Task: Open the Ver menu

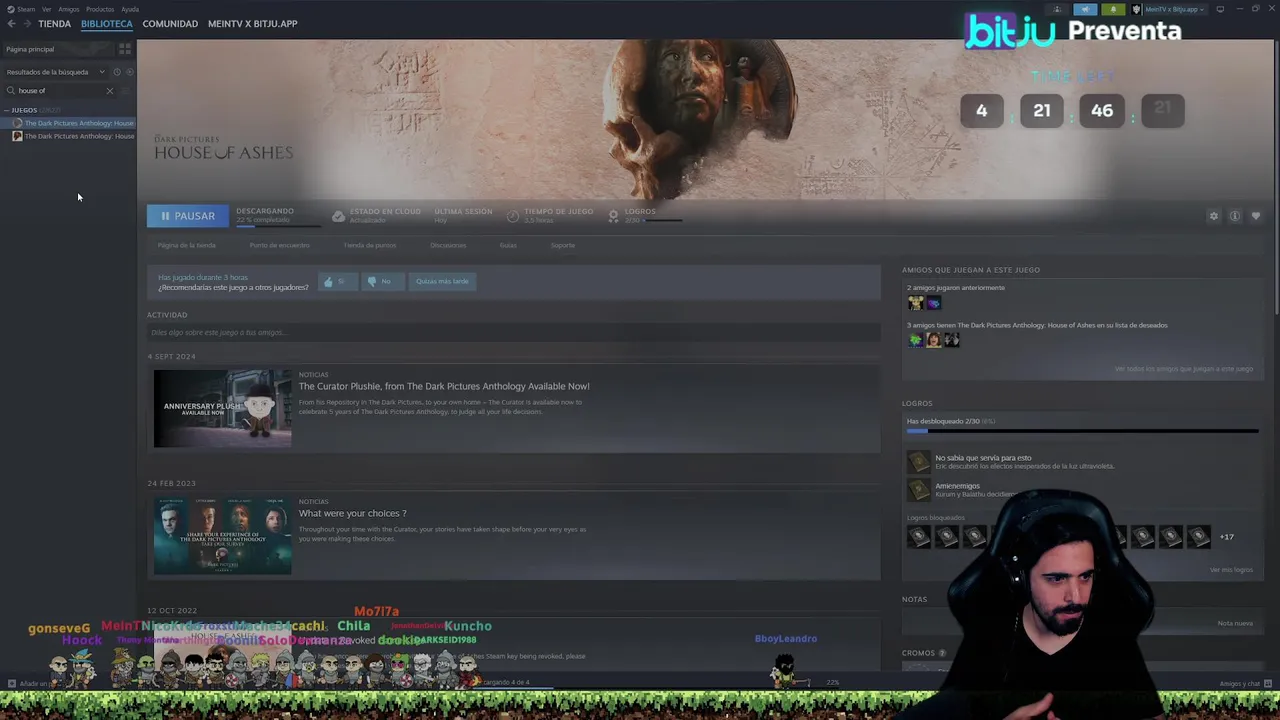Action: point(47,9)
